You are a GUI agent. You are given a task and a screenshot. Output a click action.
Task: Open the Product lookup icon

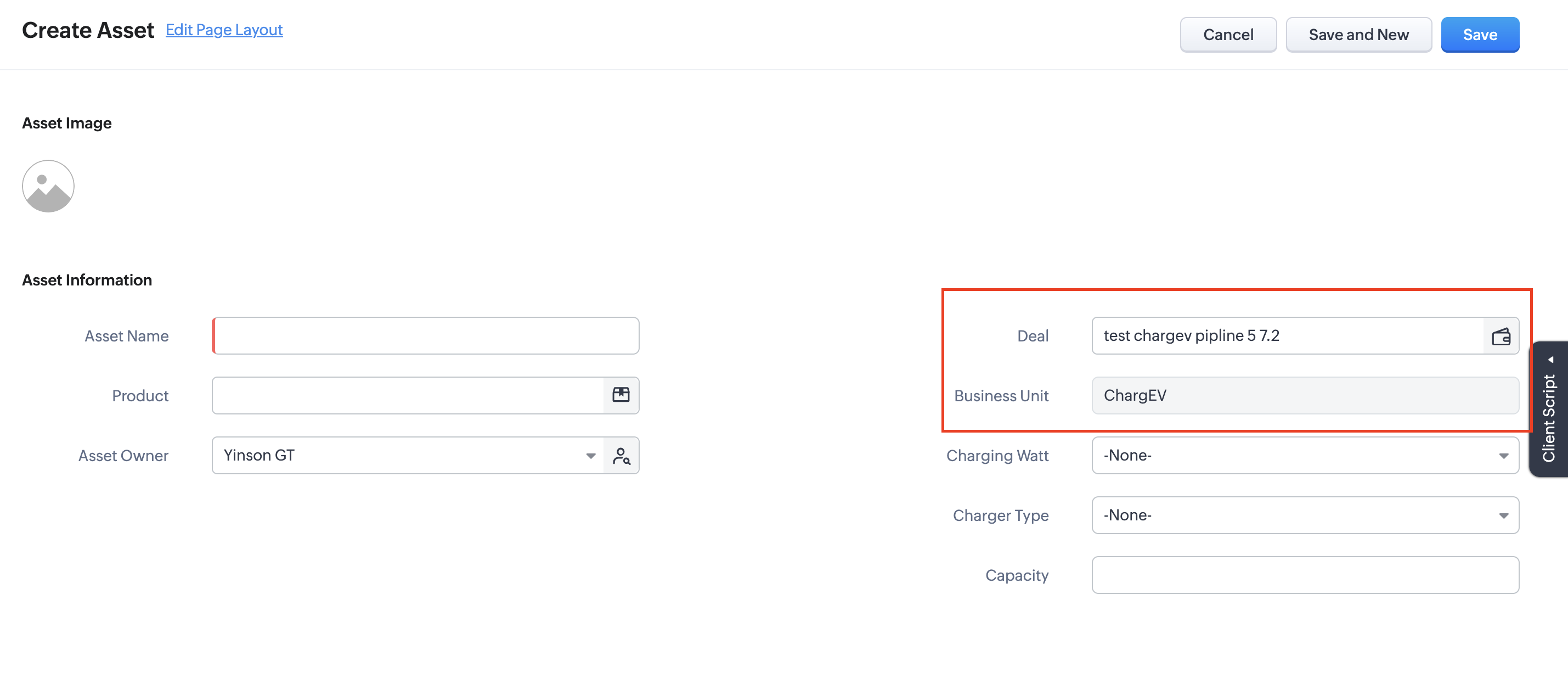coord(621,395)
